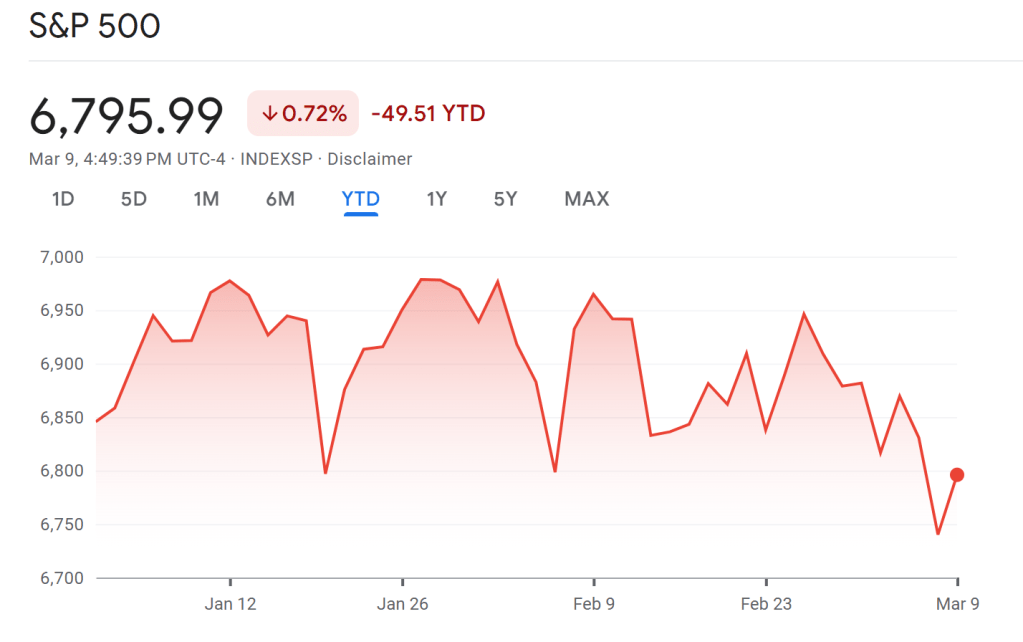This screenshot has height=642, width=1023.
Task: Select the 1D time range tab
Action: click(x=63, y=199)
